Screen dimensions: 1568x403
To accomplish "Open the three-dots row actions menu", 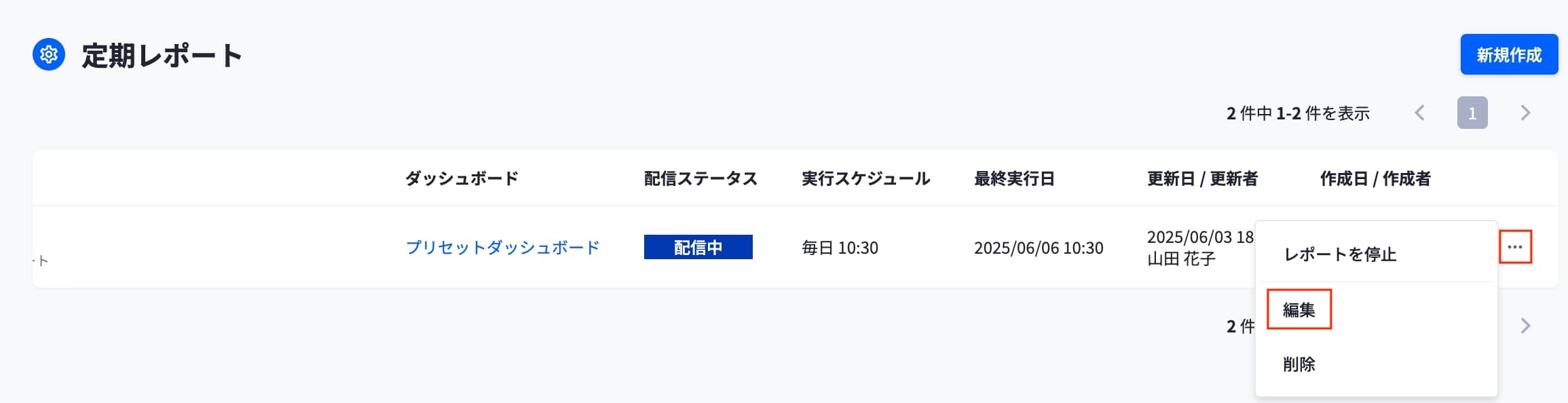I will (1515, 247).
